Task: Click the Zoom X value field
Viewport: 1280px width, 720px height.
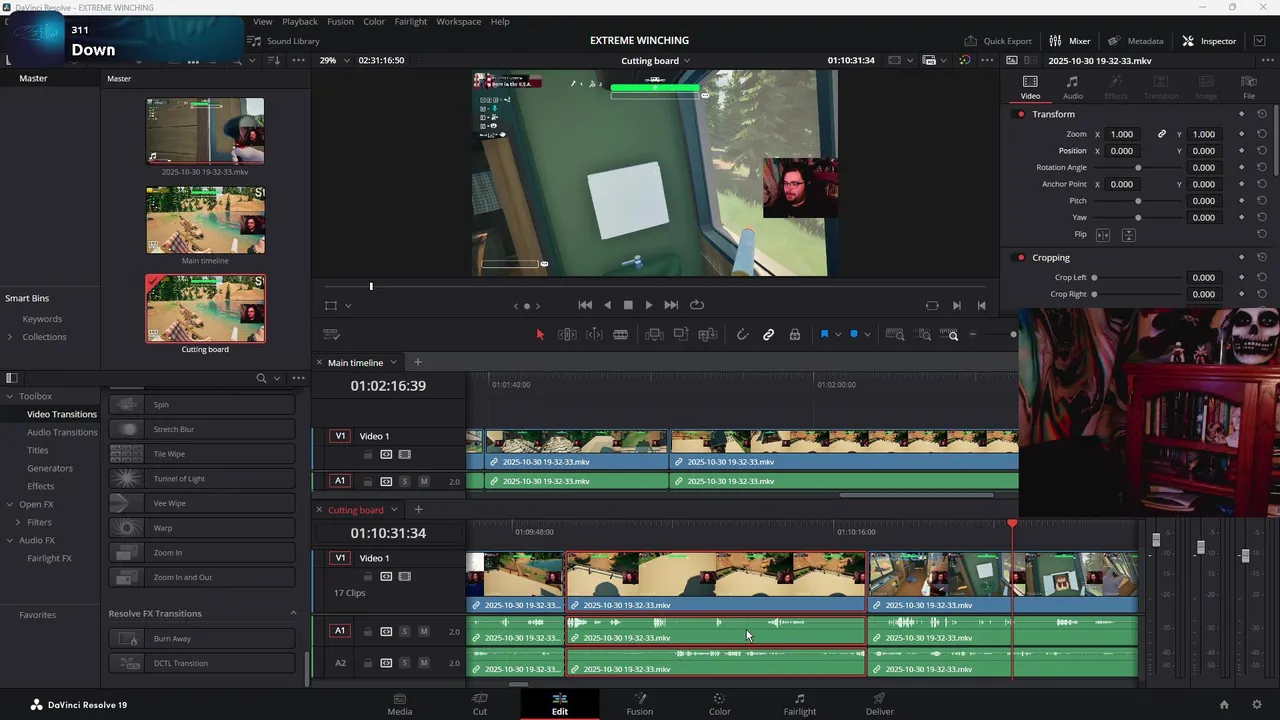Action: pyautogui.click(x=1122, y=134)
